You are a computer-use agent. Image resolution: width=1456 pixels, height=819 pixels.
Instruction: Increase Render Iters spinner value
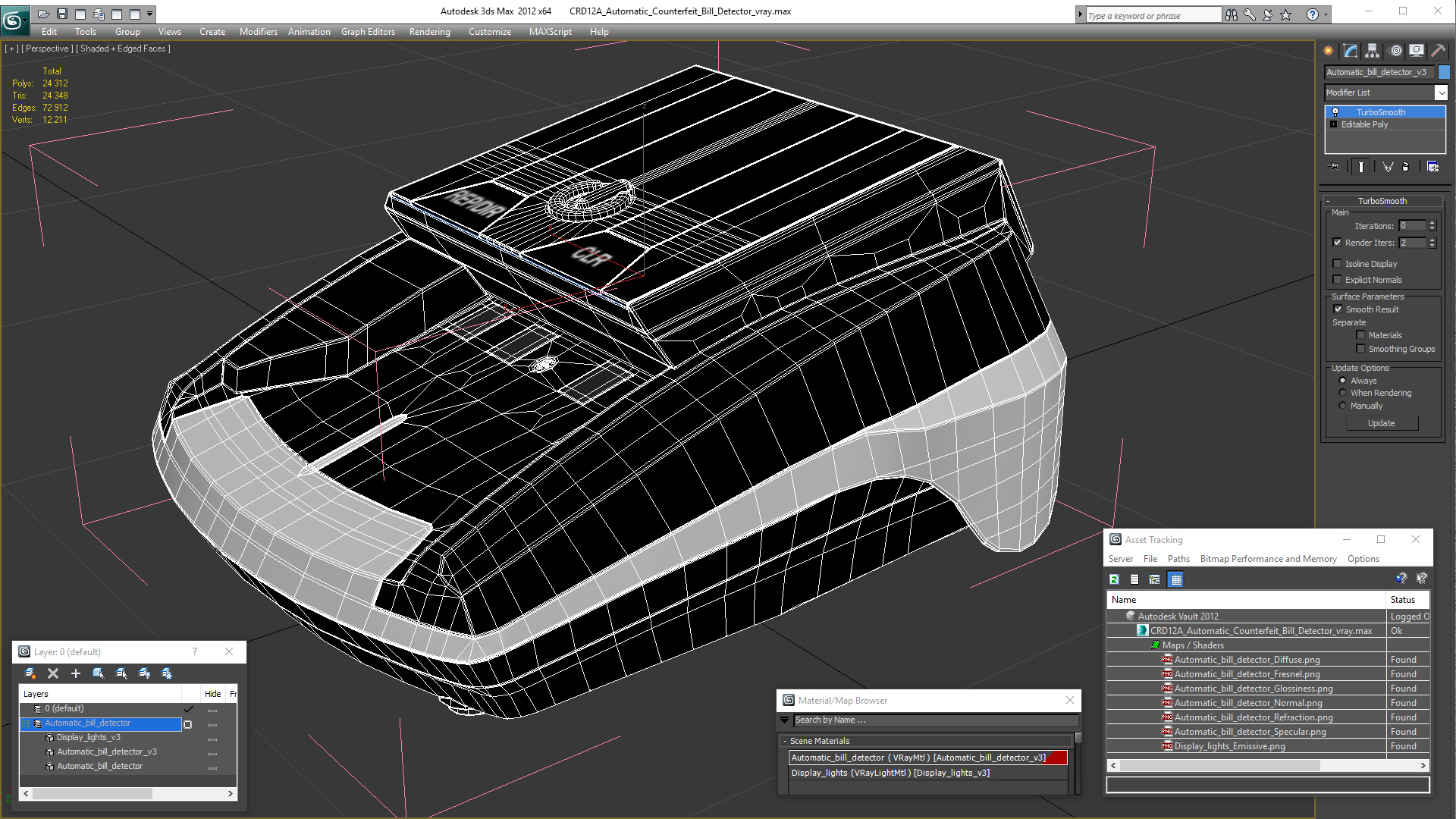tap(1432, 240)
